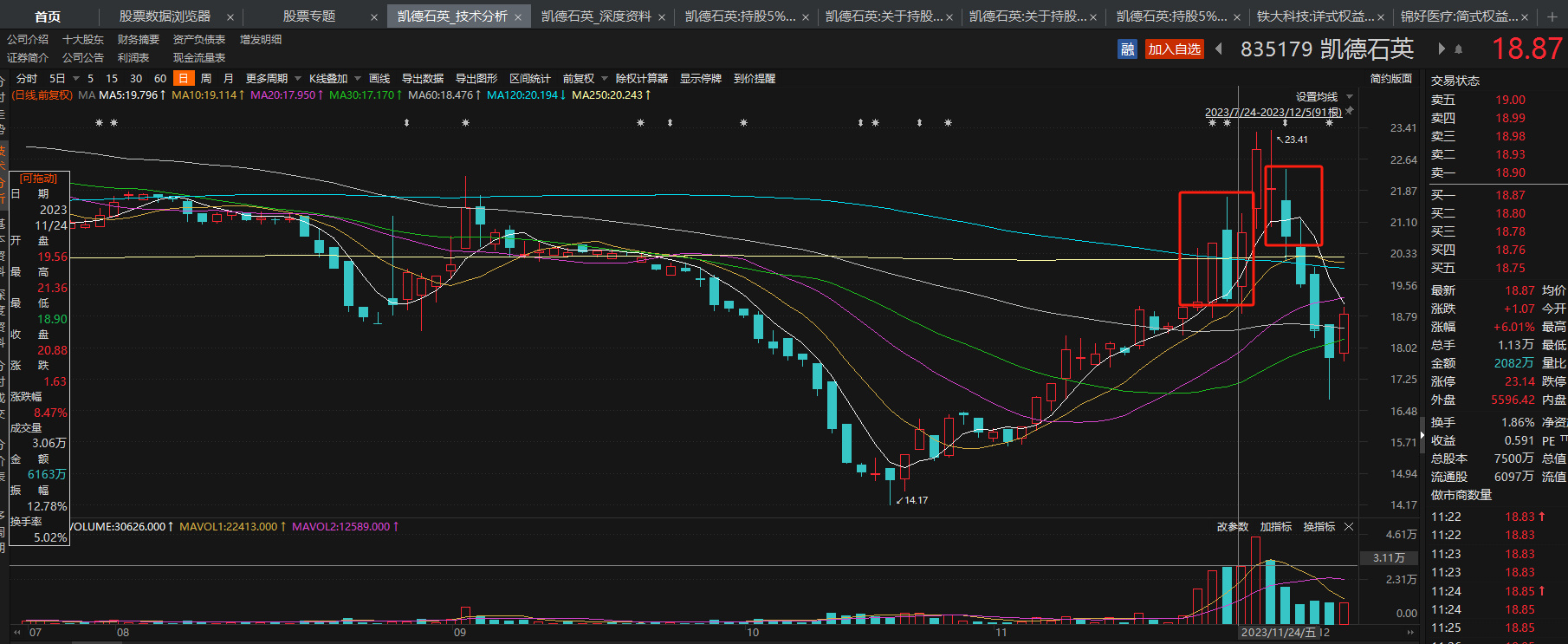Screen dimensions: 1568x644
Task: Click 导出图形 export chart
Action: click(476, 79)
